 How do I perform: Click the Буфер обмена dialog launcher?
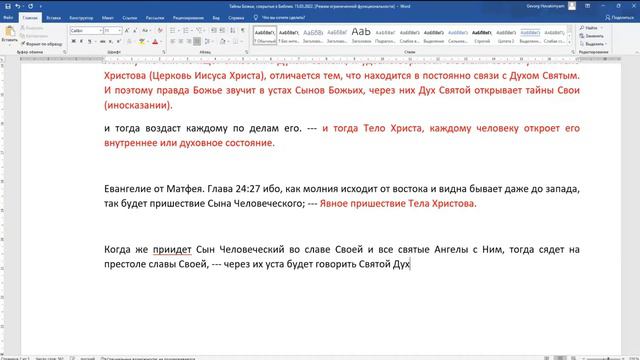click(64, 52)
